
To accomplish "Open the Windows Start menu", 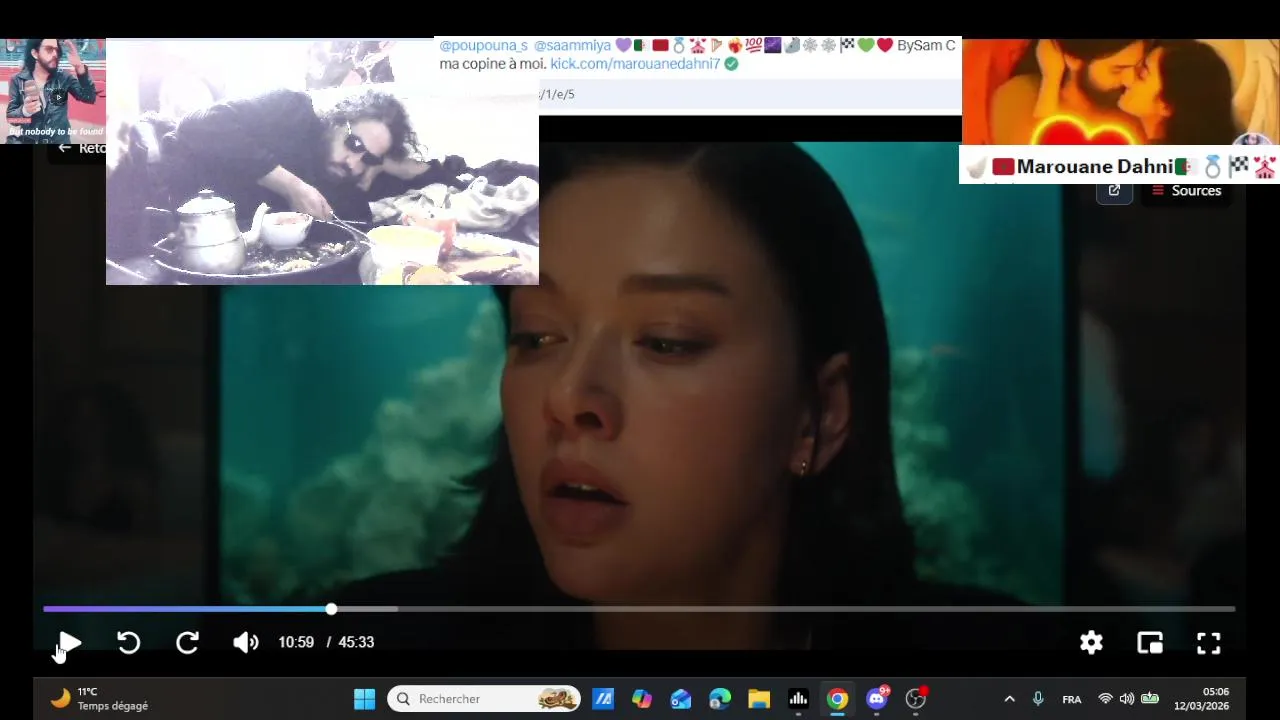I will tap(365, 699).
